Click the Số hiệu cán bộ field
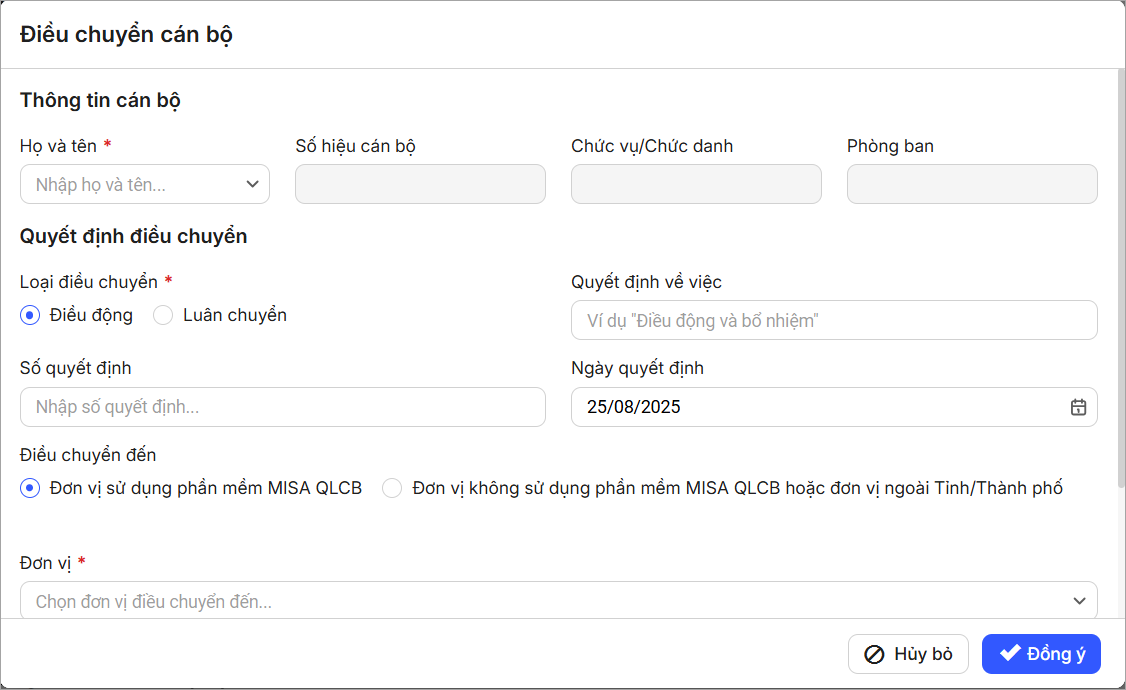The image size is (1126, 690). [420, 184]
